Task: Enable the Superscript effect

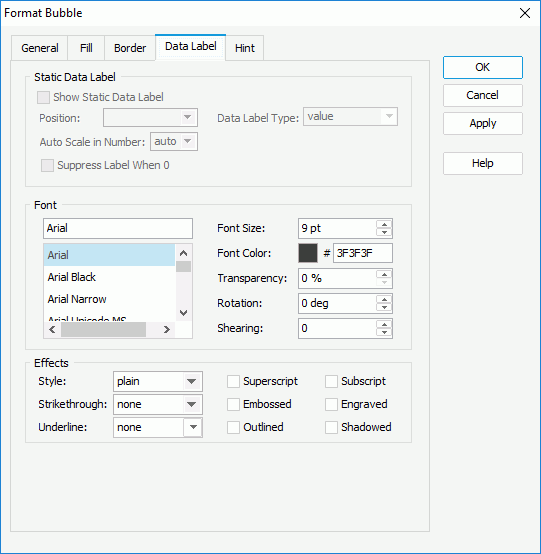Action: (x=233, y=382)
